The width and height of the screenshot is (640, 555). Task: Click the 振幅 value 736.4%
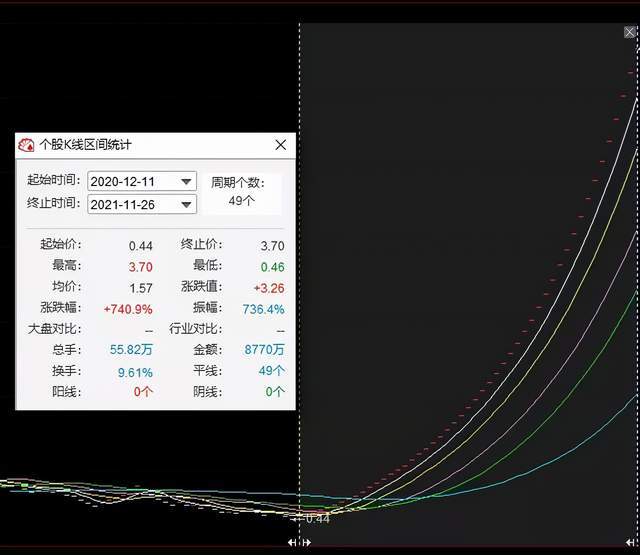(x=263, y=309)
